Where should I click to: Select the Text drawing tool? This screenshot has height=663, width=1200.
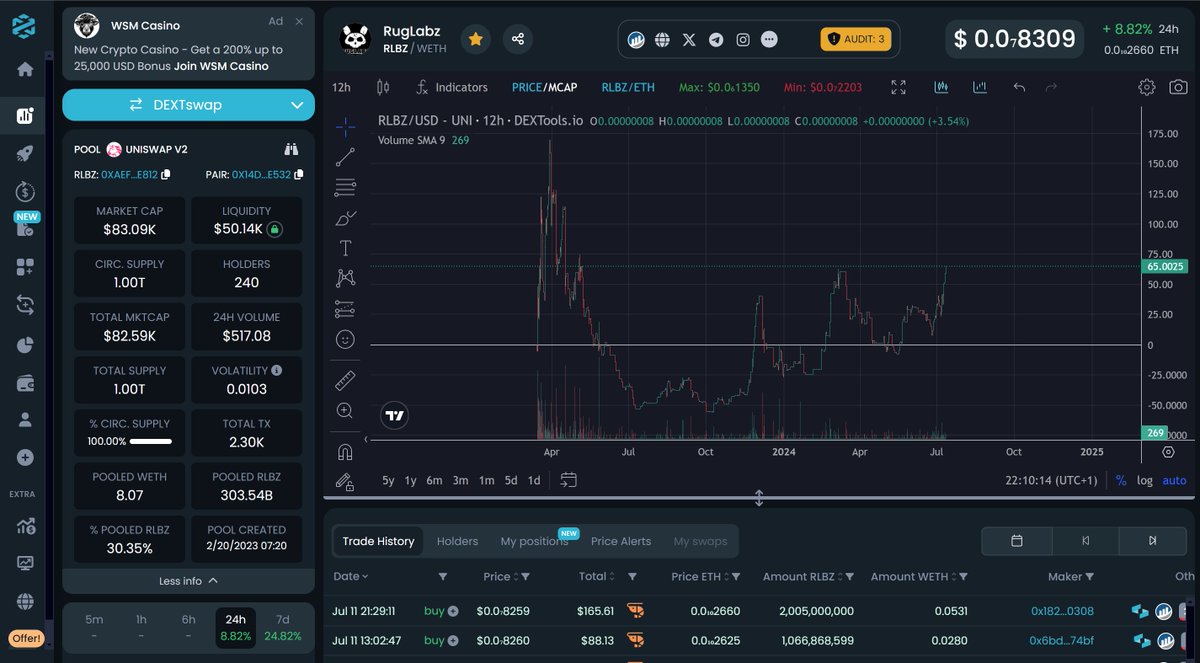coord(345,248)
